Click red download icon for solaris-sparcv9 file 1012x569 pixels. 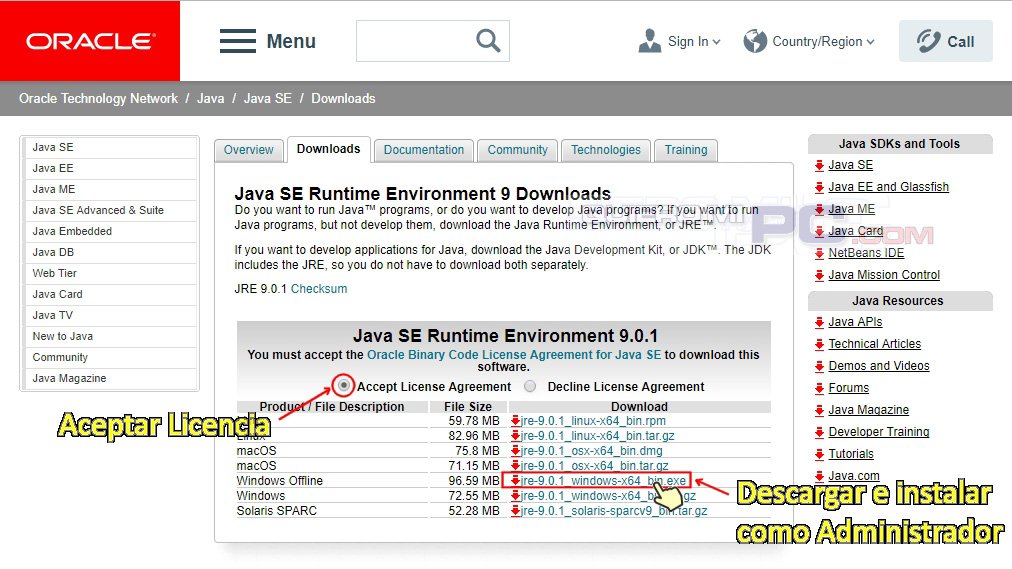coord(515,510)
